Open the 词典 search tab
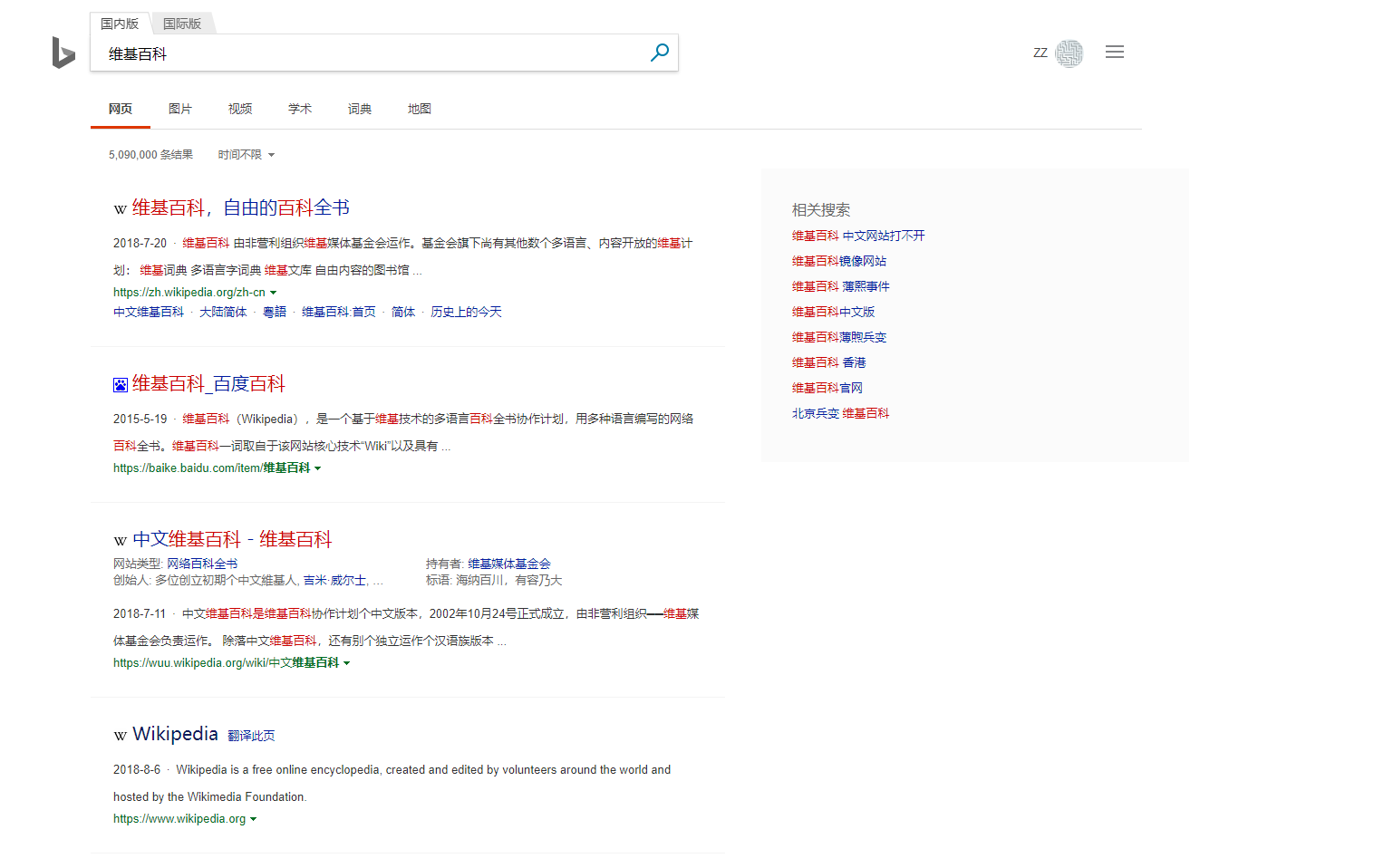 click(x=359, y=108)
